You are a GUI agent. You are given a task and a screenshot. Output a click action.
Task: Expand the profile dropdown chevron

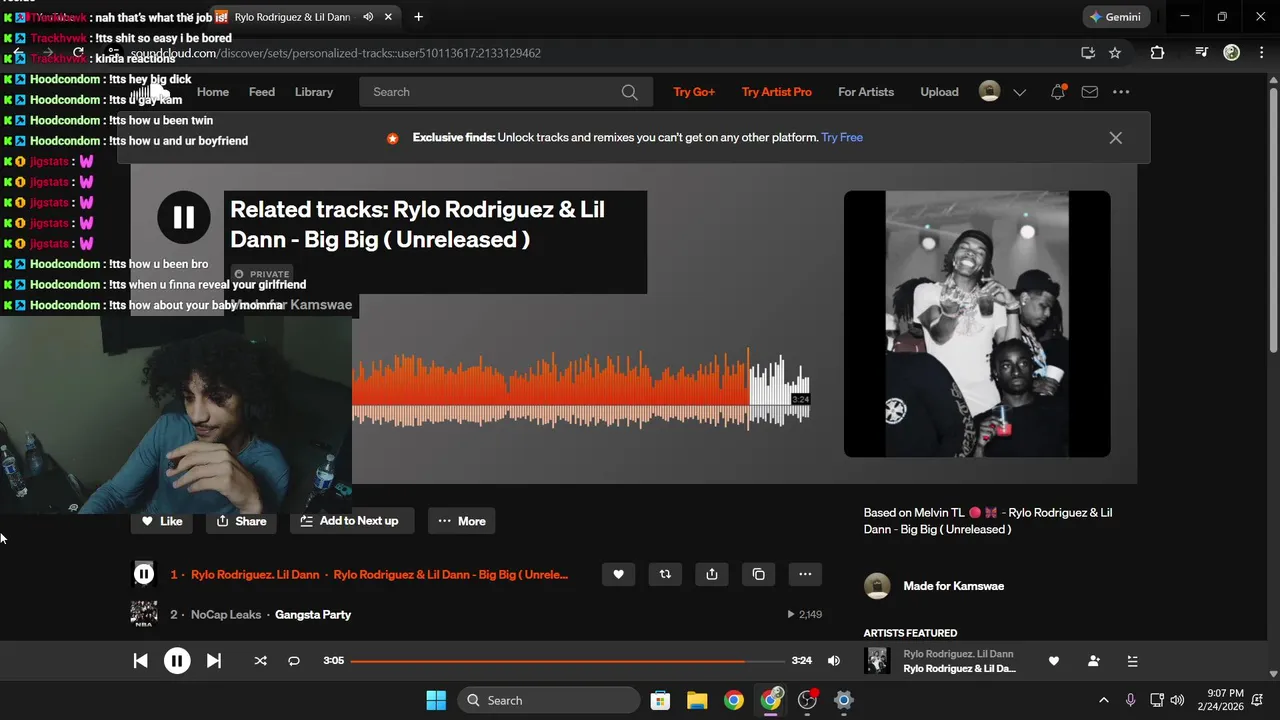click(x=1020, y=92)
